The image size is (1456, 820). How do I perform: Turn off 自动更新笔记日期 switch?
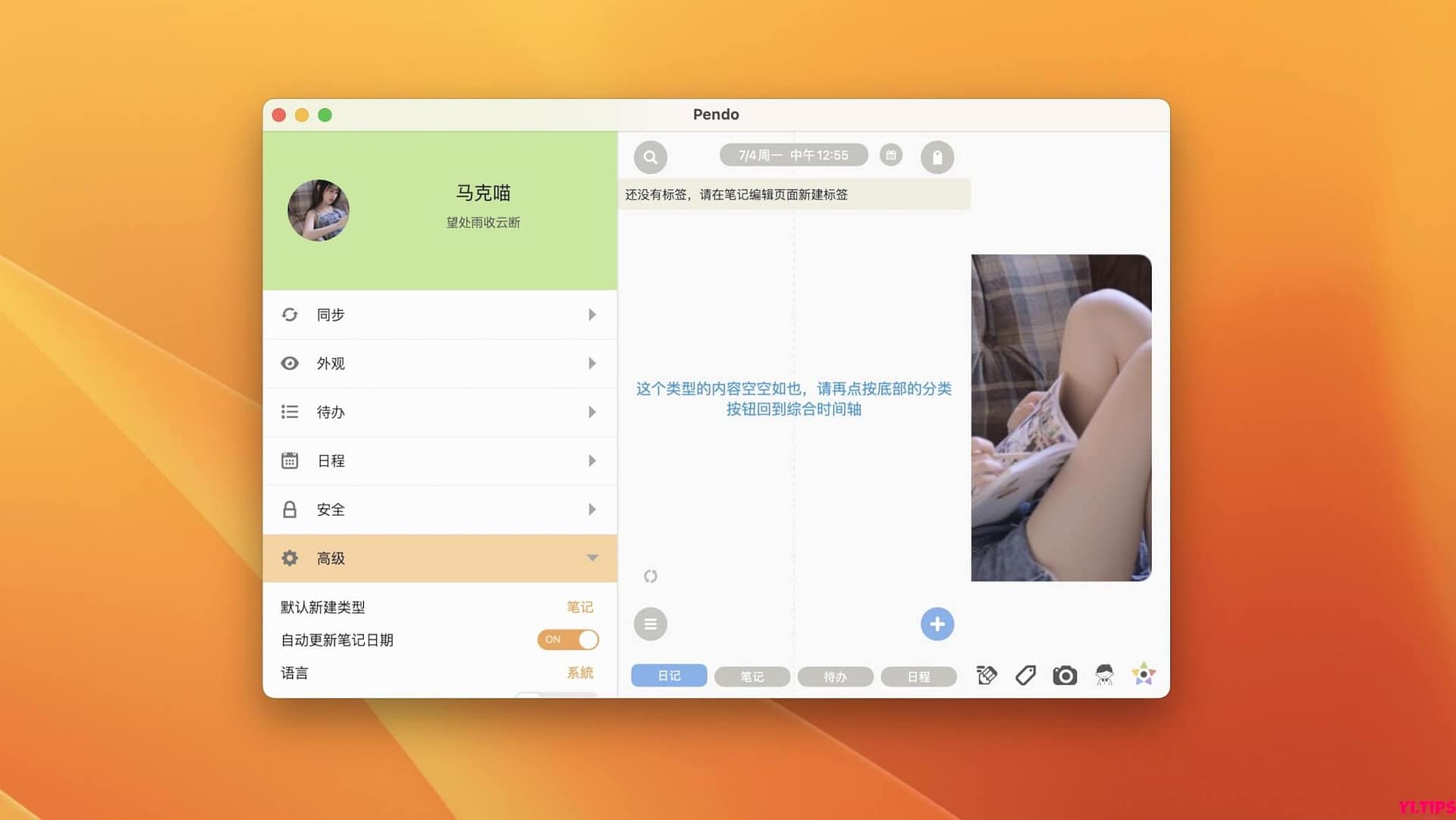[x=568, y=640]
